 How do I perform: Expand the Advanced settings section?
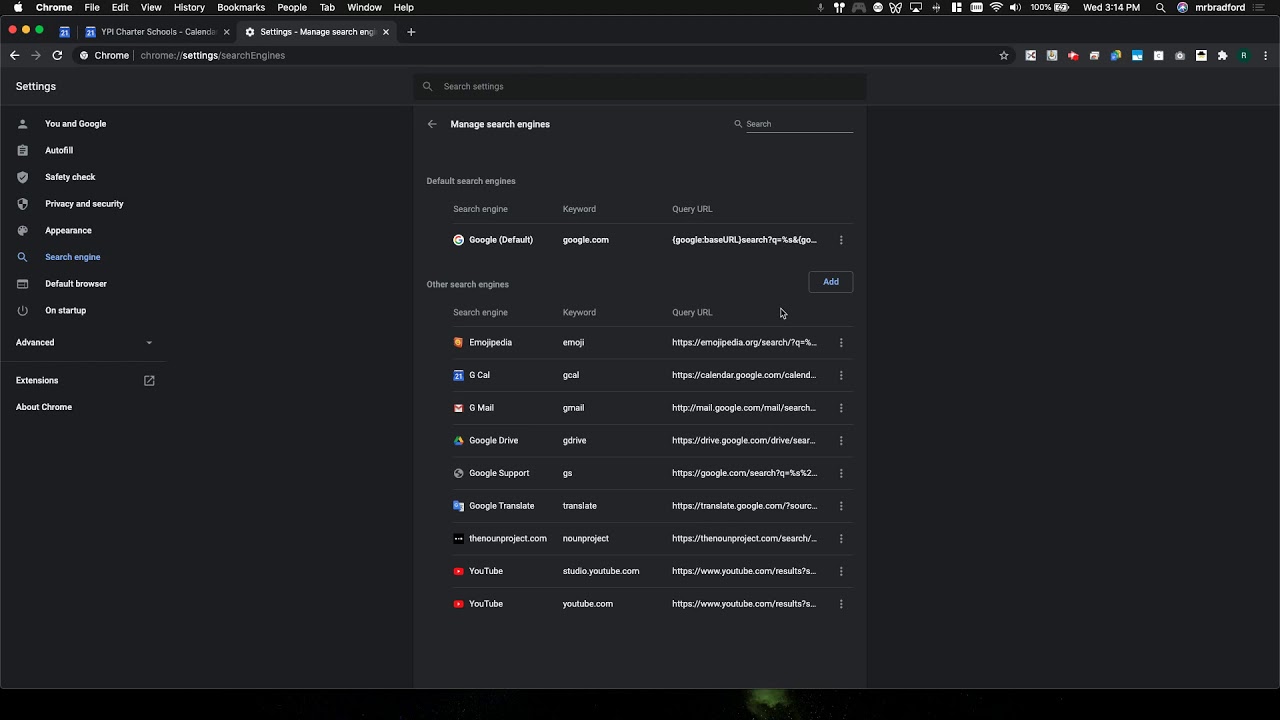point(84,343)
